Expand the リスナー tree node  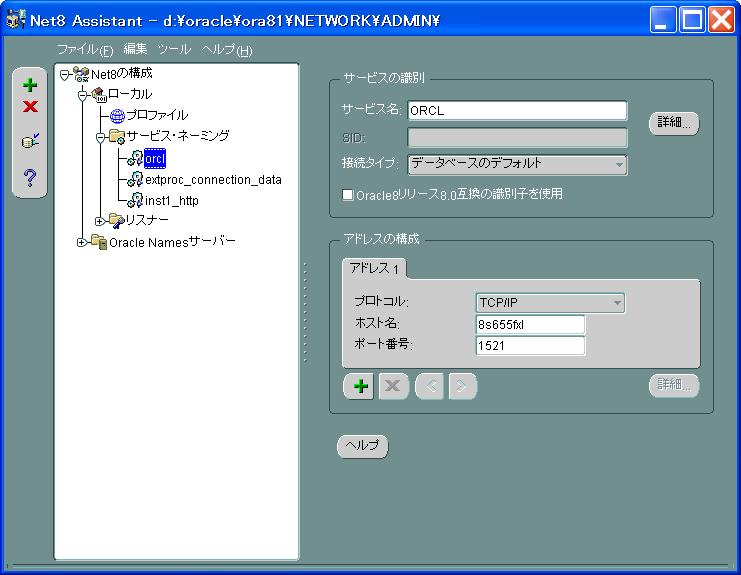[x=99, y=221]
